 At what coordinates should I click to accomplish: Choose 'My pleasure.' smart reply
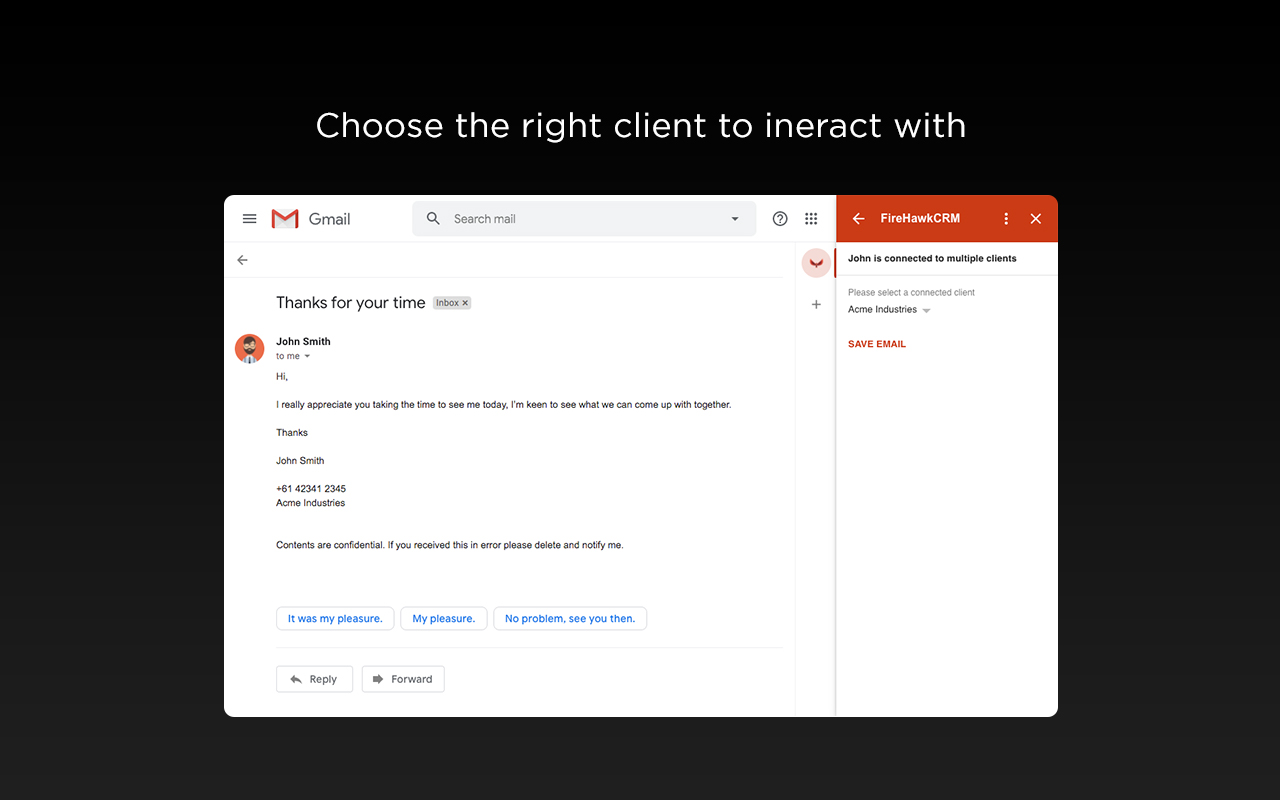pyautogui.click(x=444, y=619)
